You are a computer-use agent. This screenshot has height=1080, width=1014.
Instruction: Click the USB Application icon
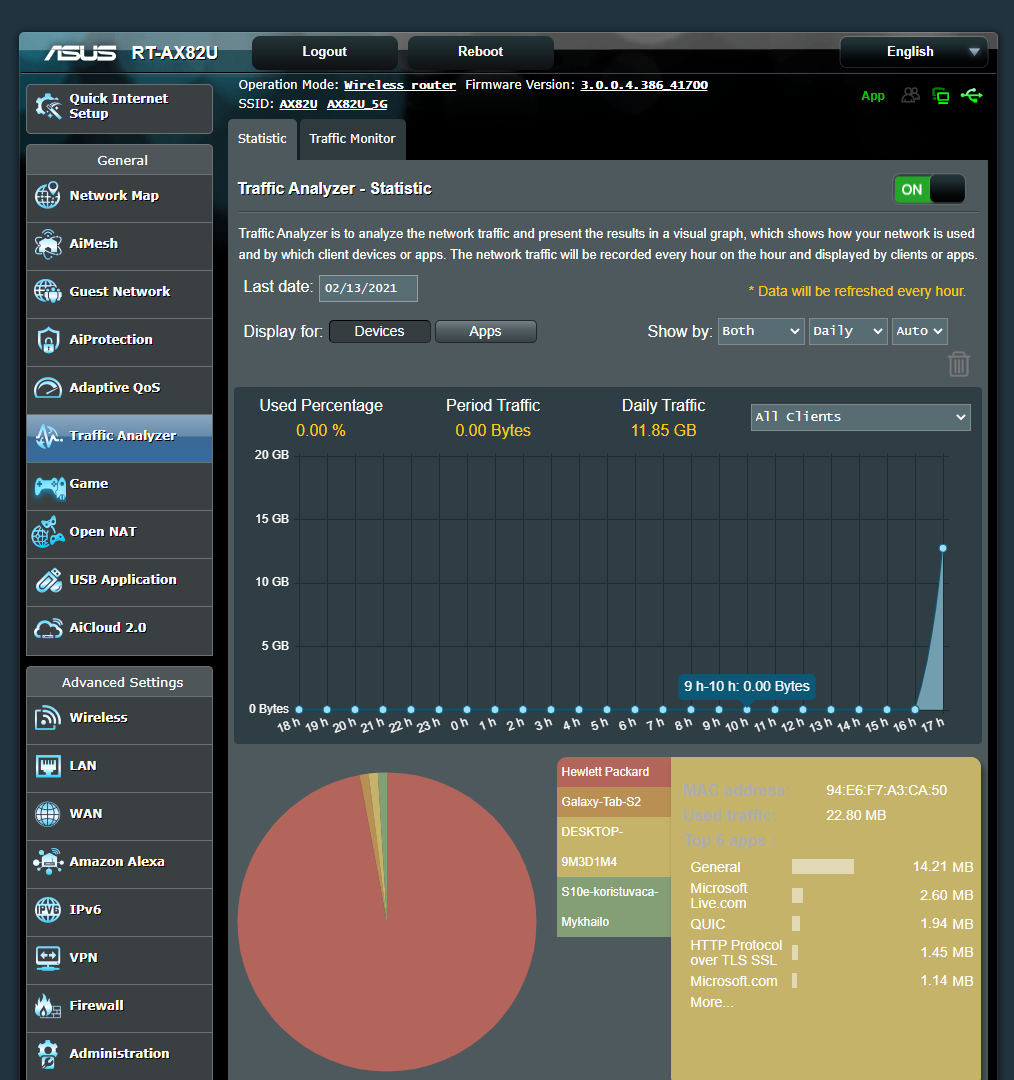48,580
